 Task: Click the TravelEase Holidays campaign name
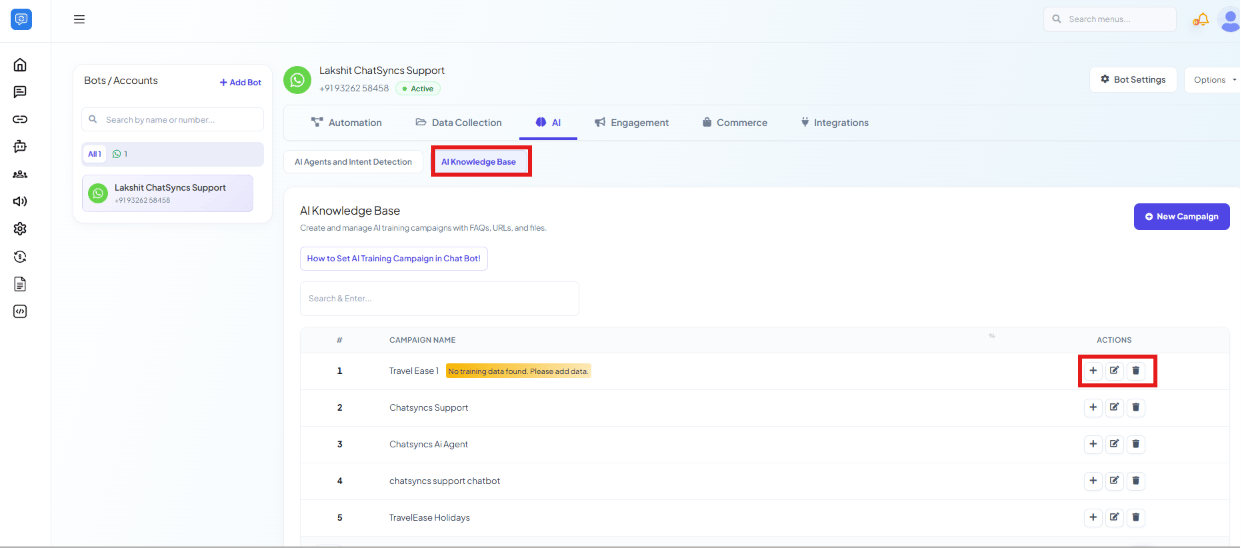tap(430, 518)
